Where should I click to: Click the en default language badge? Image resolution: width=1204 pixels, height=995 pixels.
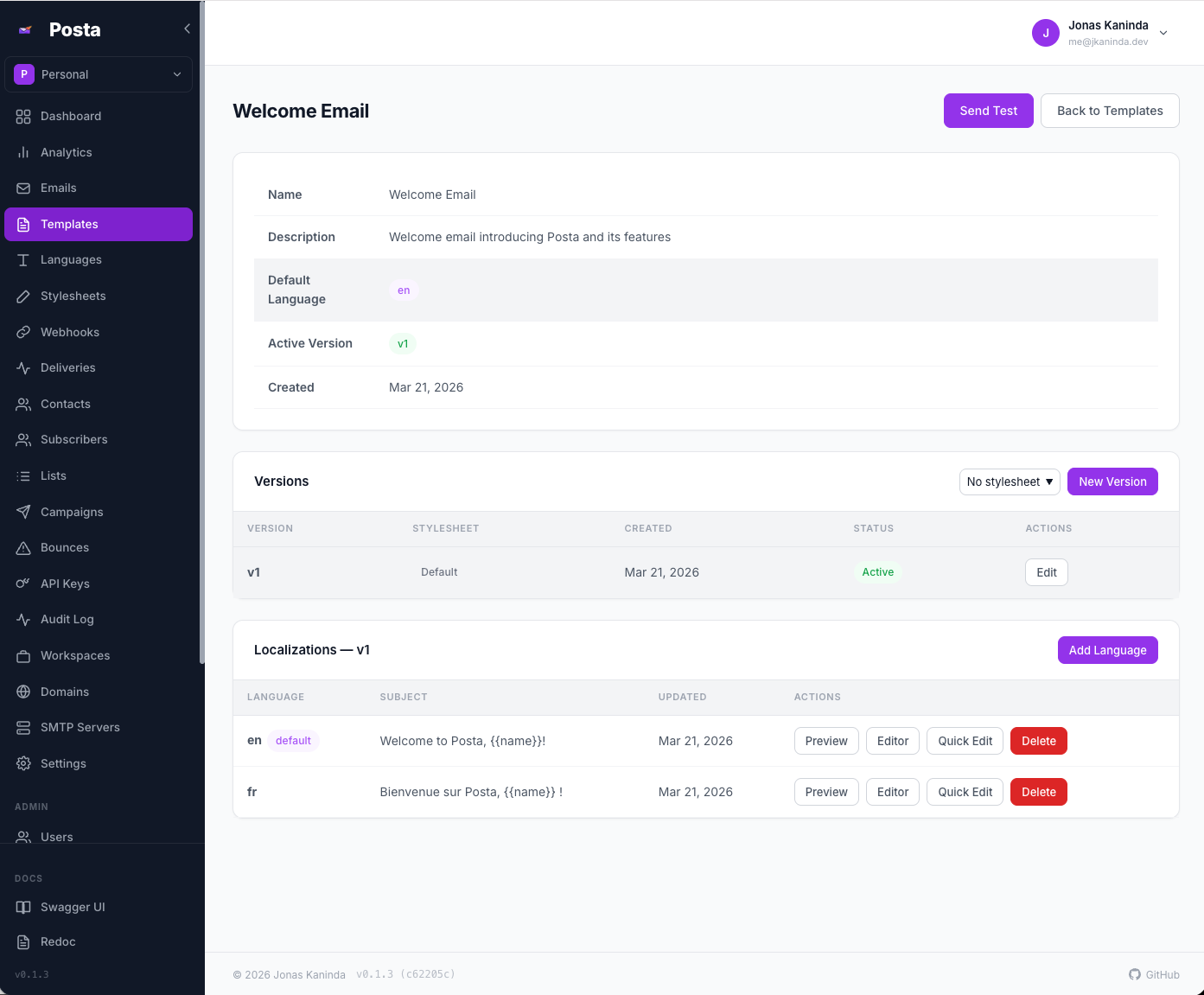click(404, 290)
